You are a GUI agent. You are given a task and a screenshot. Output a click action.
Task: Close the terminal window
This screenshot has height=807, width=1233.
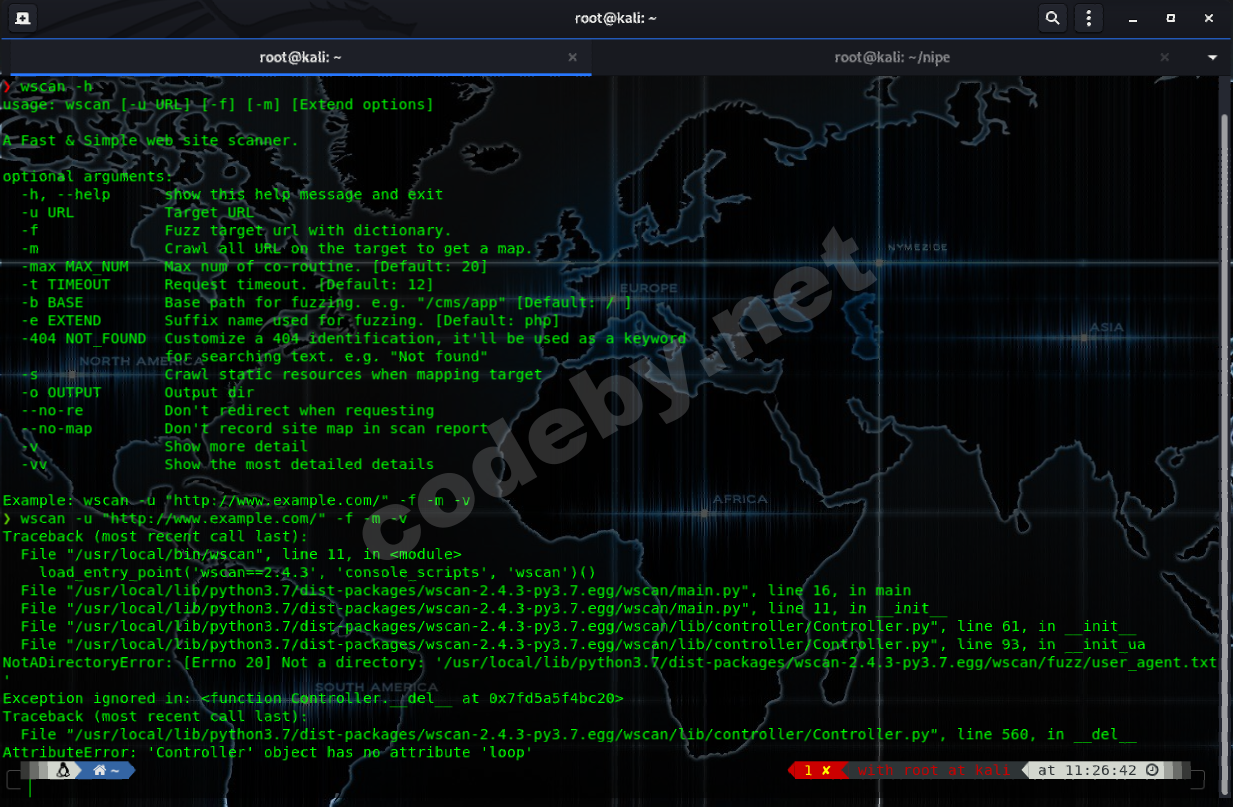click(1210, 18)
